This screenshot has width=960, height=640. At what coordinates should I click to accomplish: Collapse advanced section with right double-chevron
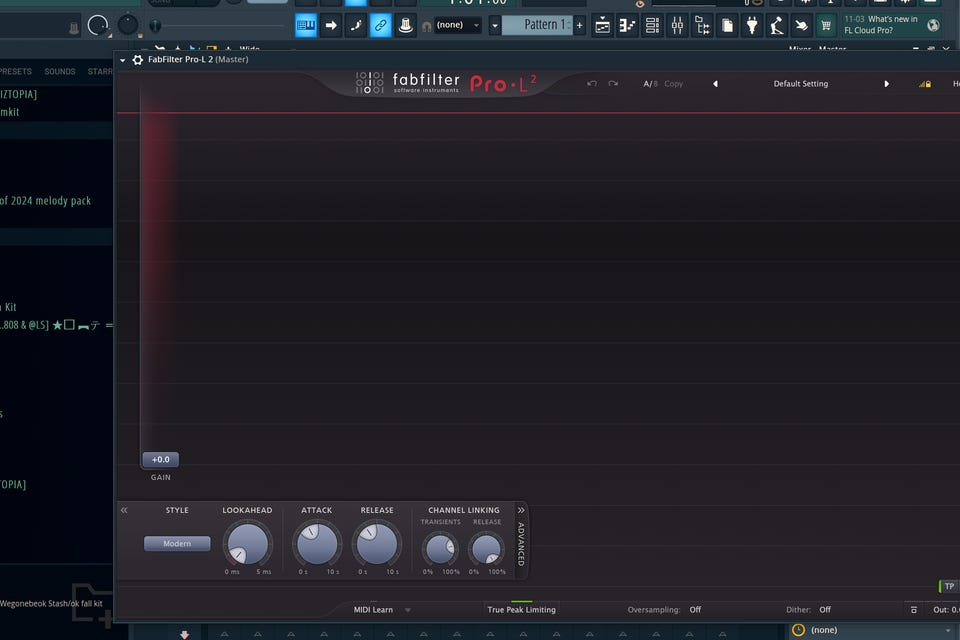coord(521,510)
